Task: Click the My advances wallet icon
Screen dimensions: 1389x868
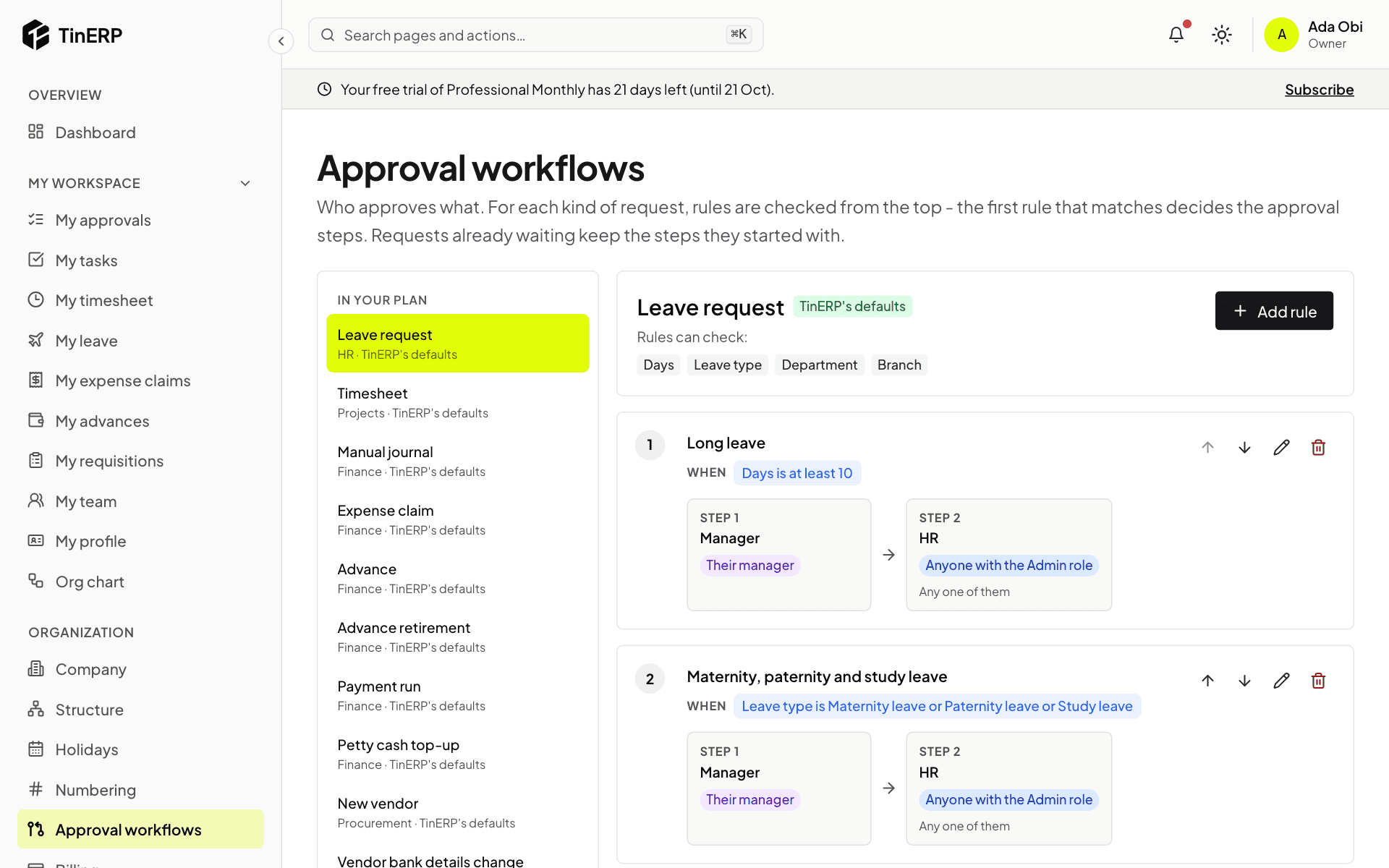Action: (x=35, y=420)
